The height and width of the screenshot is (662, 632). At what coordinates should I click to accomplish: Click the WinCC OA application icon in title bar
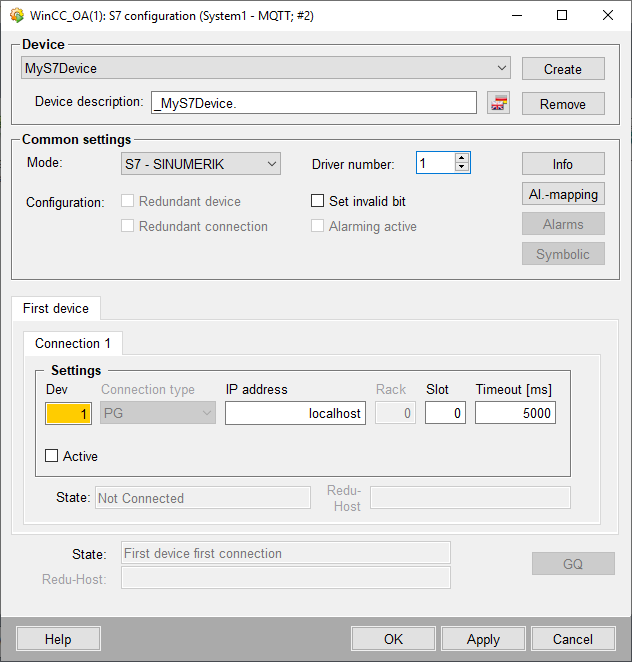17,16
